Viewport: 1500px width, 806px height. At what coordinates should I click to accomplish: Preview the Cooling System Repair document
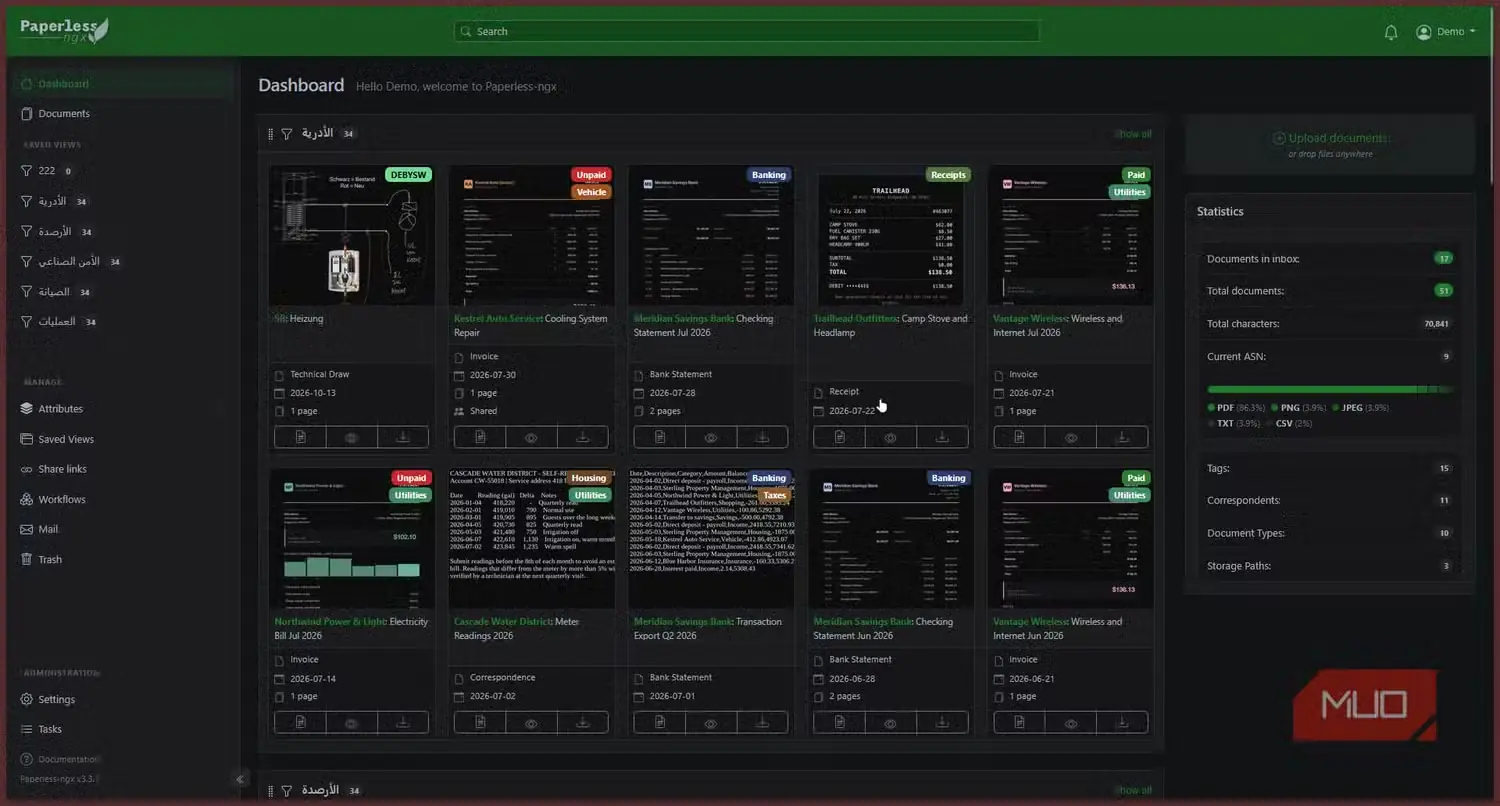(x=531, y=437)
